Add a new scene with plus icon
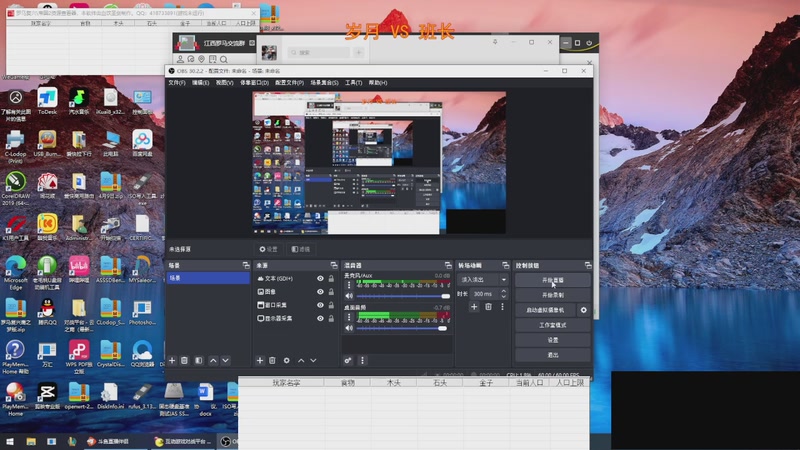This screenshot has width=800, height=450. coord(172,361)
